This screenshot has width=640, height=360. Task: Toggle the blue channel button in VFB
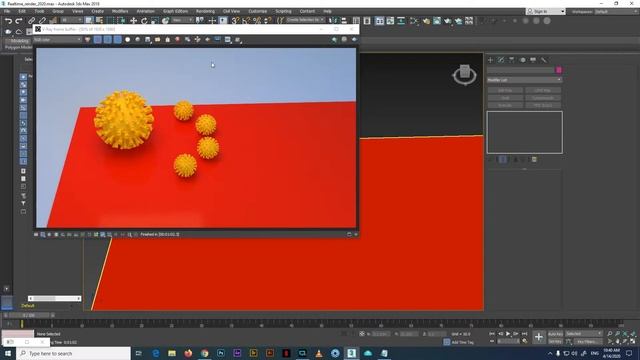click(x=118, y=40)
